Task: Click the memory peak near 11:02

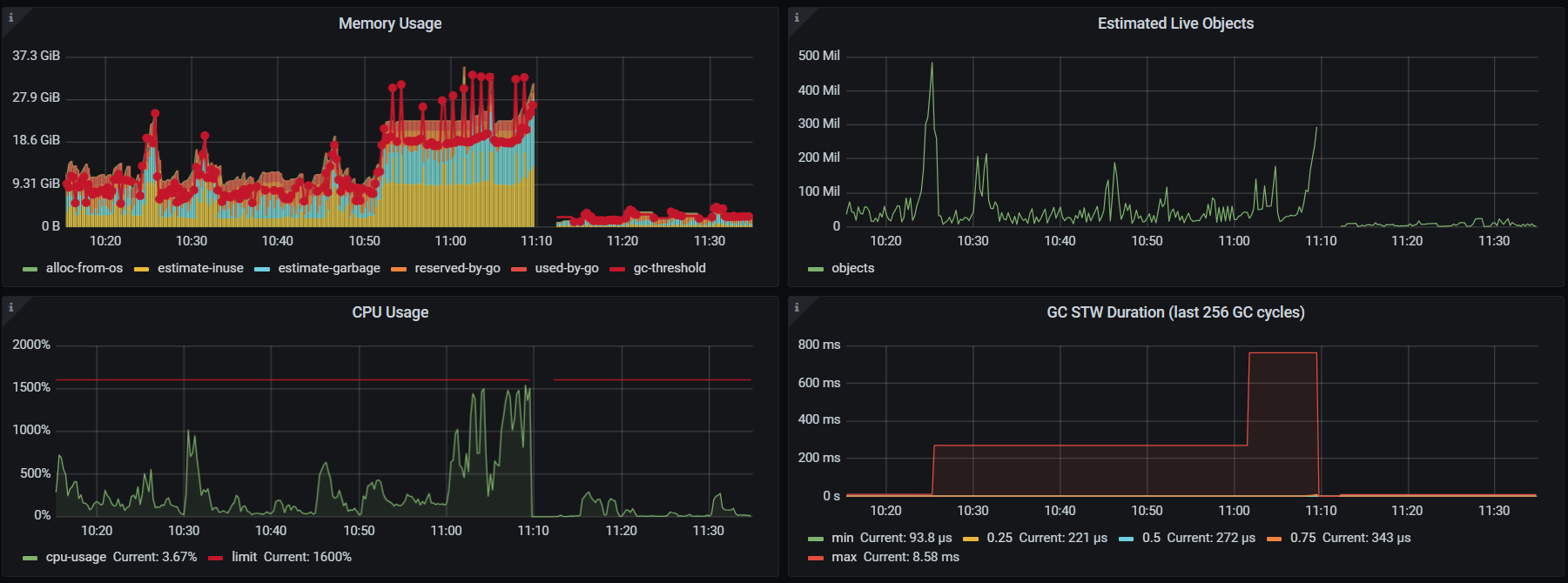Action: 465,70
